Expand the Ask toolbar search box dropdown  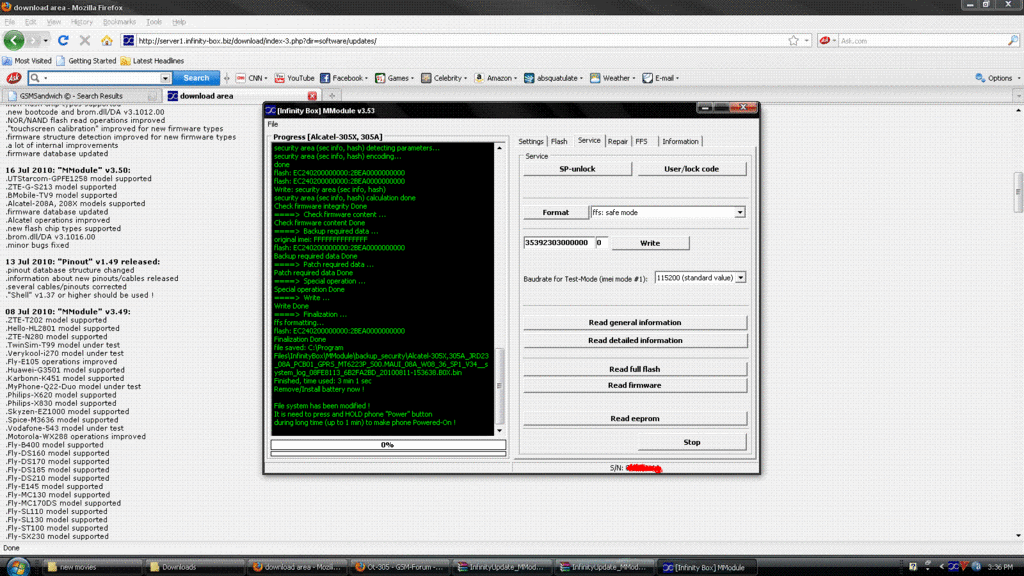point(165,78)
